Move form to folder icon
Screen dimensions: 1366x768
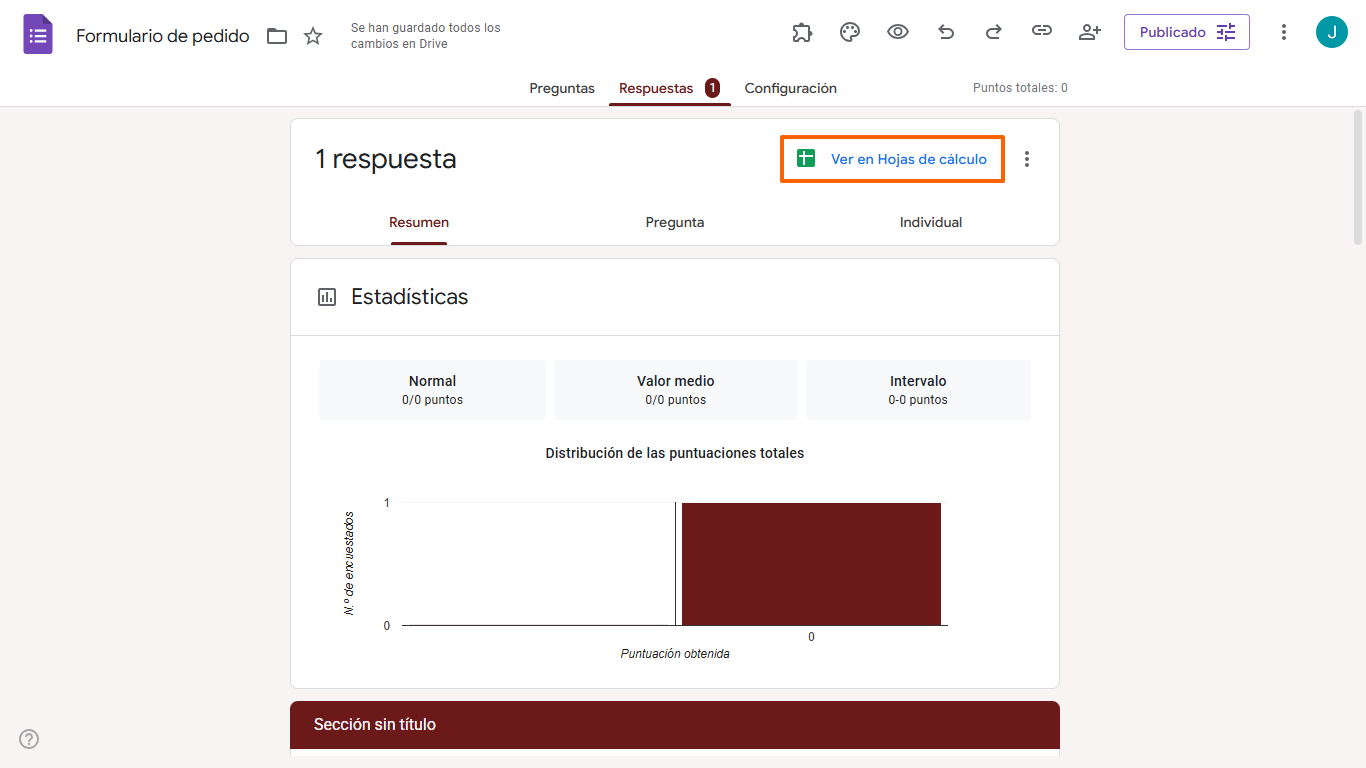click(277, 36)
